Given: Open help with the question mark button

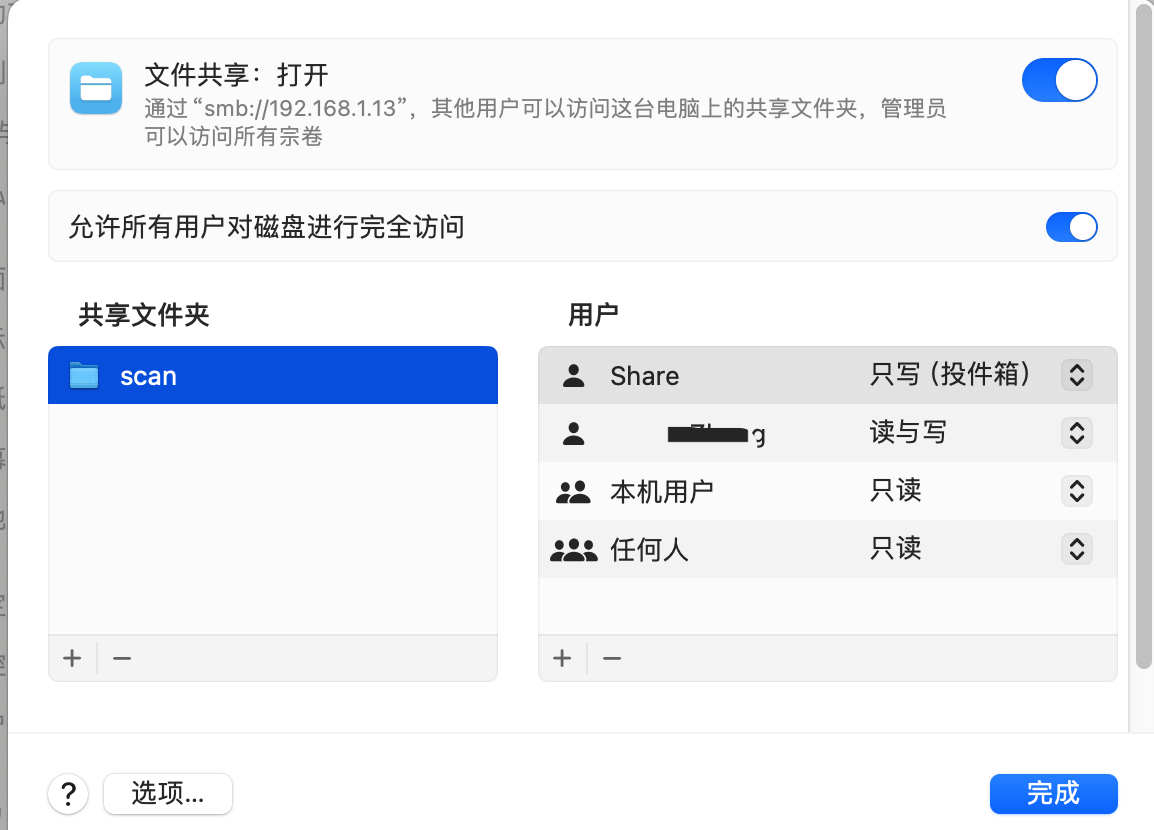Looking at the screenshot, I should click(x=68, y=794).
